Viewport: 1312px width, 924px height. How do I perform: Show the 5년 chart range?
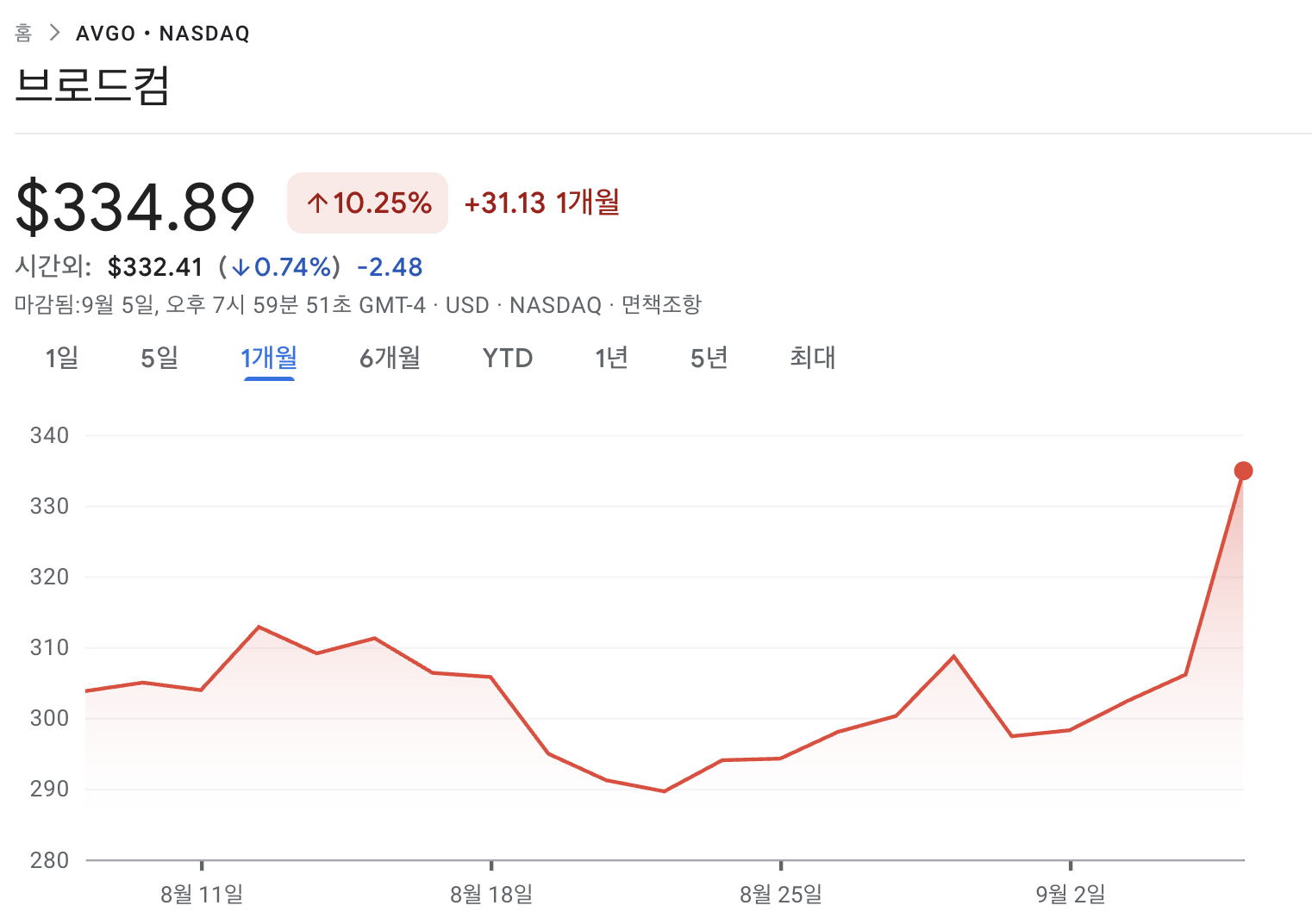[x=709, y=358]
